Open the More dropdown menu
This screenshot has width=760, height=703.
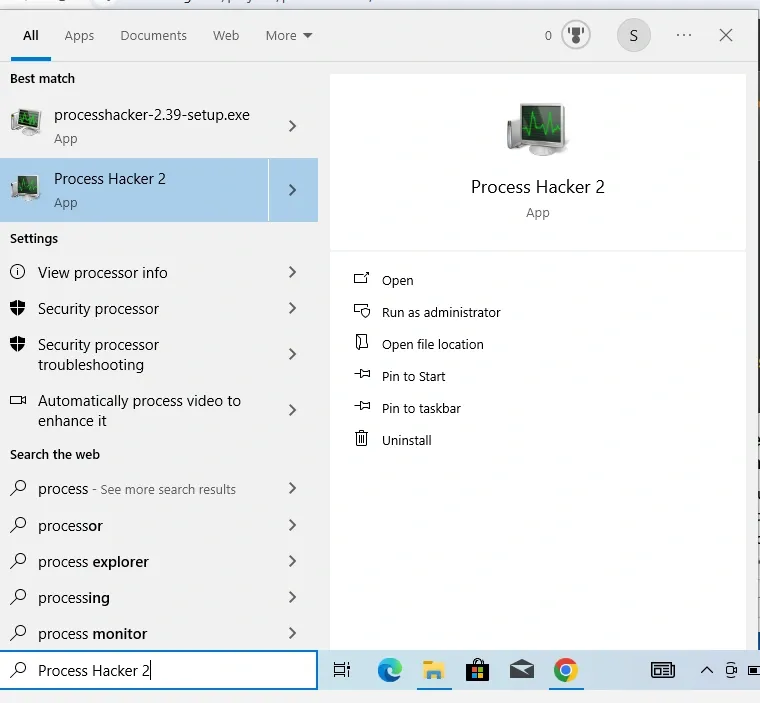[289, 35]
